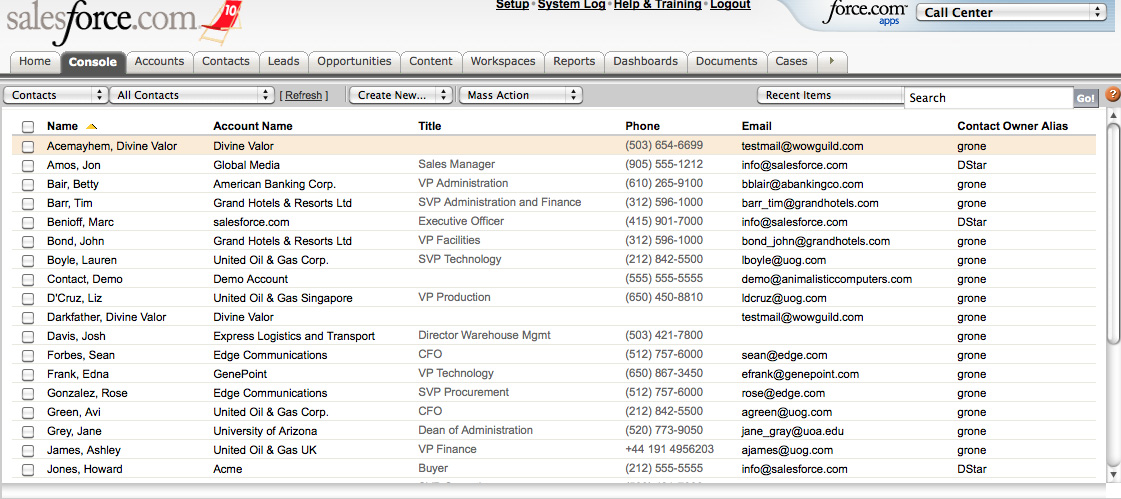Click into the Search input field
This screenshot has height=499, width=1121.
(989, 98)
